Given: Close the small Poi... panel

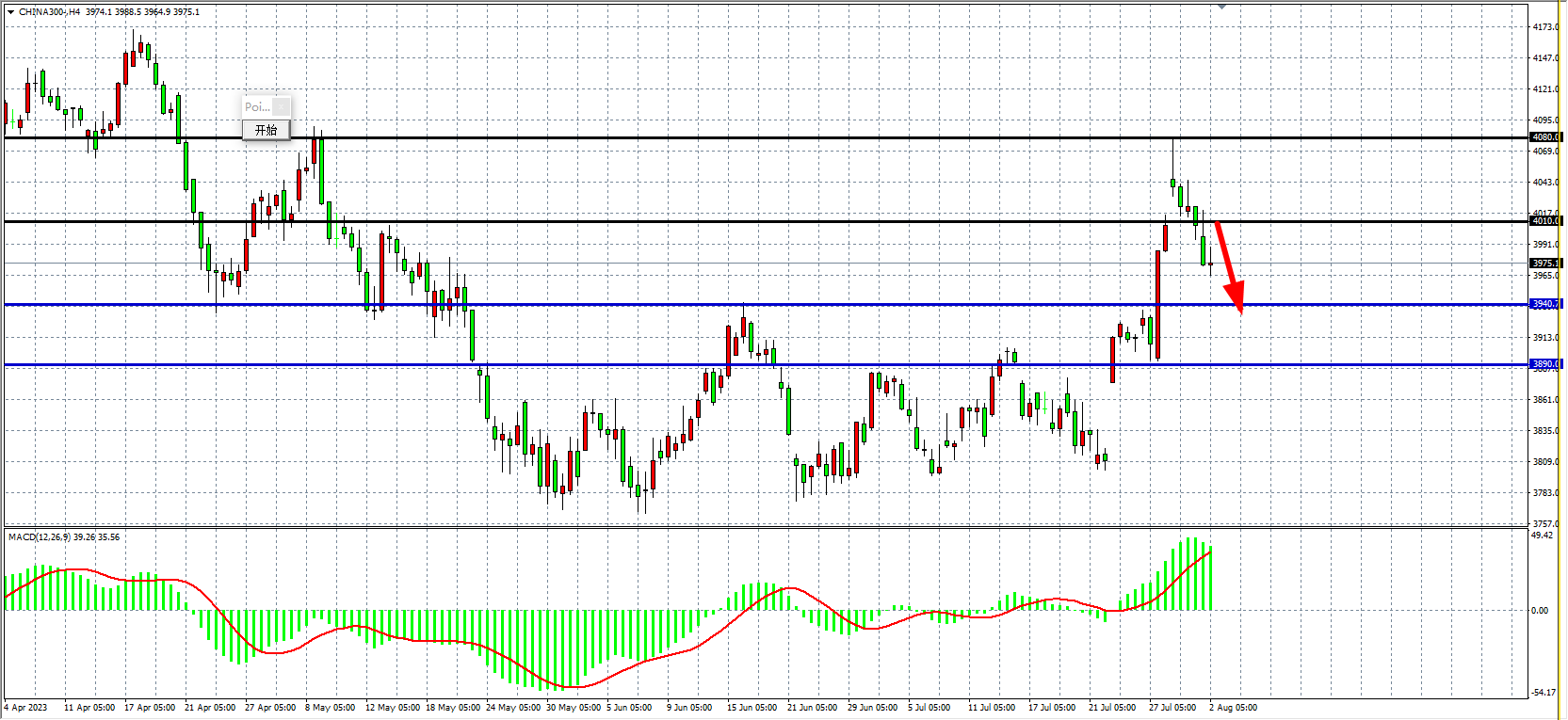Looking at the screenshot, I should pyautogui.click(x=282, y=106).
